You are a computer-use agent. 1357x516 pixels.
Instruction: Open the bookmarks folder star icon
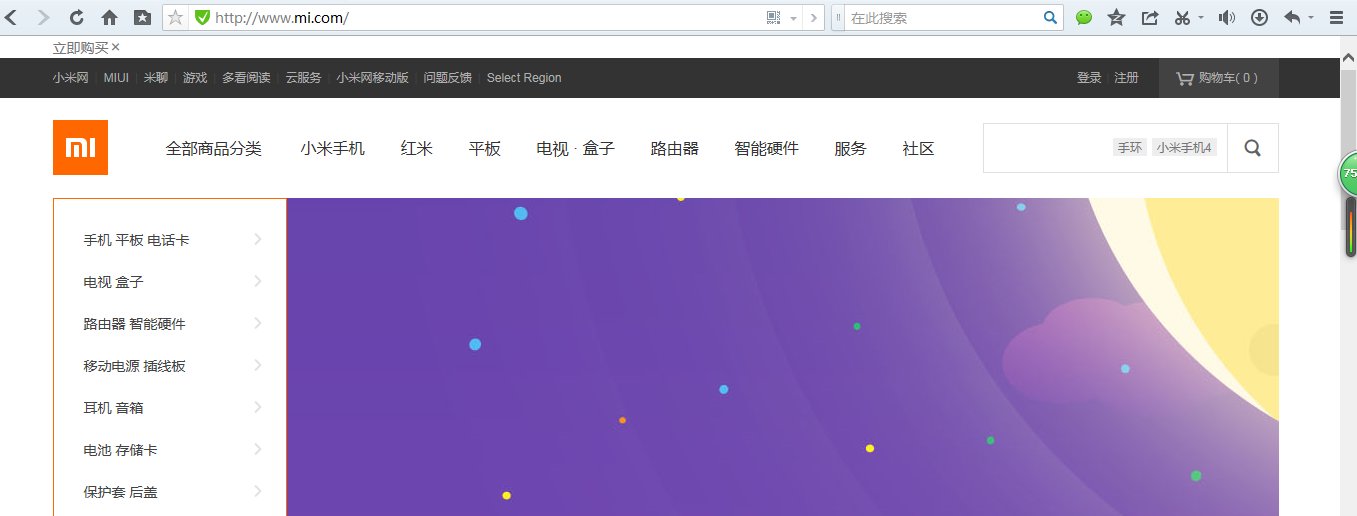143,17
